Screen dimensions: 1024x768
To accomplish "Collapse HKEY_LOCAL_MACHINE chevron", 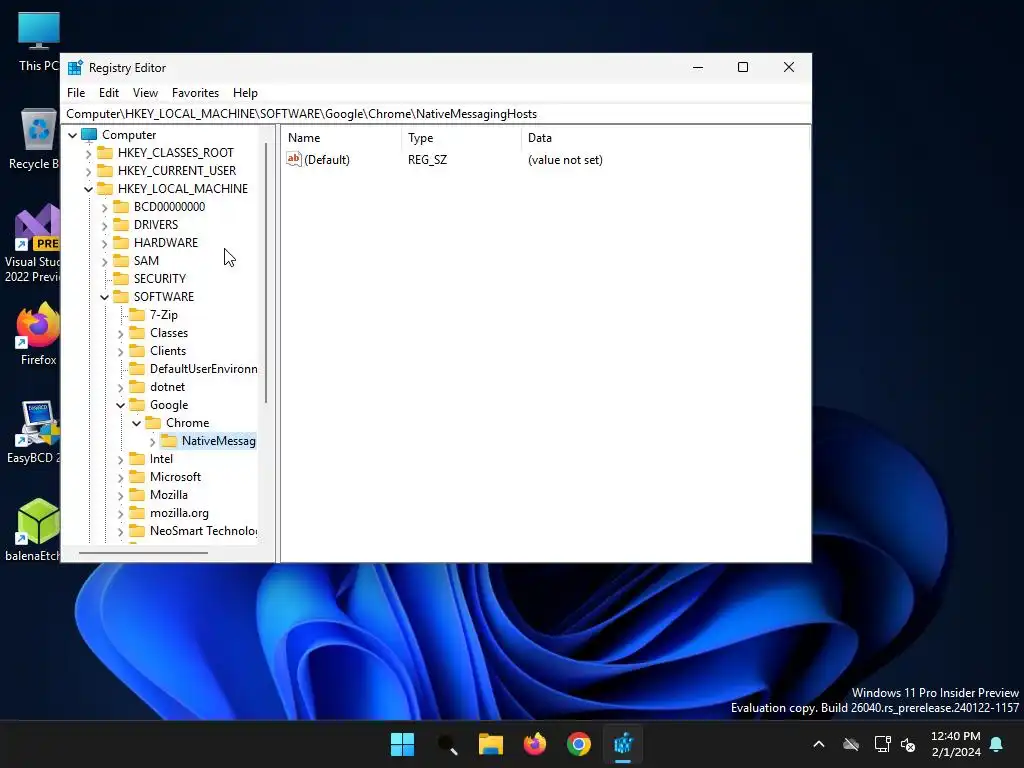I will point(88,189).
